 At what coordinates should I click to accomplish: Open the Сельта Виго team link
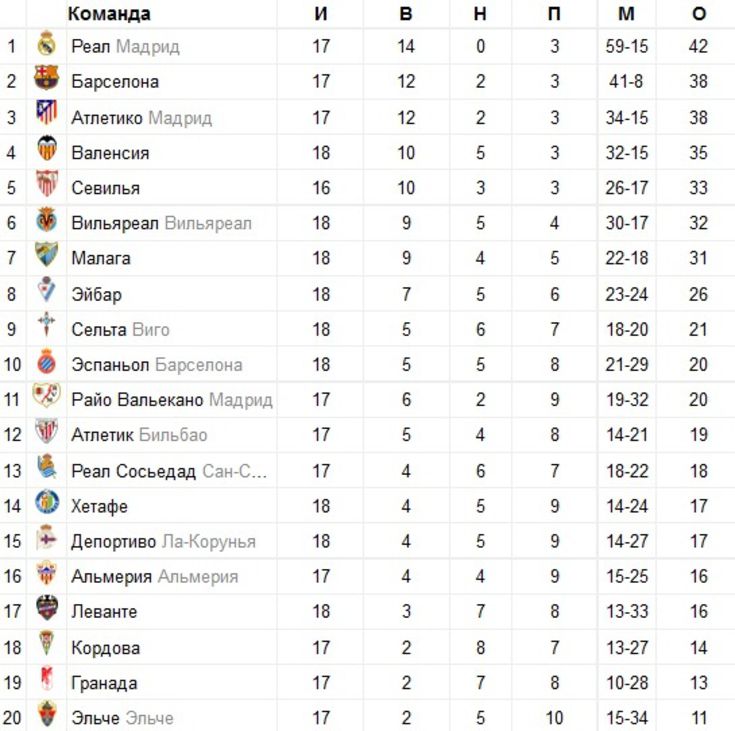(x=120, y=330)
